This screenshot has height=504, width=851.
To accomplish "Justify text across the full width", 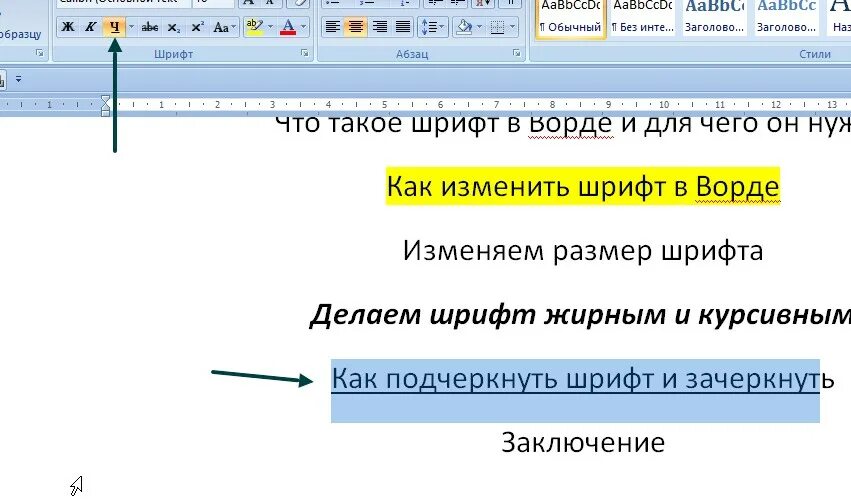I will coord(403,27).
